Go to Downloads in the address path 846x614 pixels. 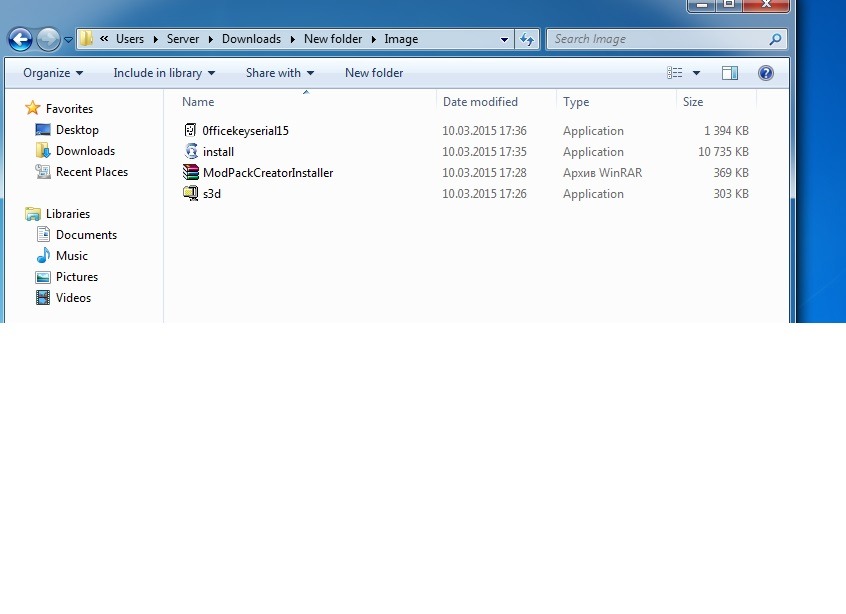tap(251, 39)
